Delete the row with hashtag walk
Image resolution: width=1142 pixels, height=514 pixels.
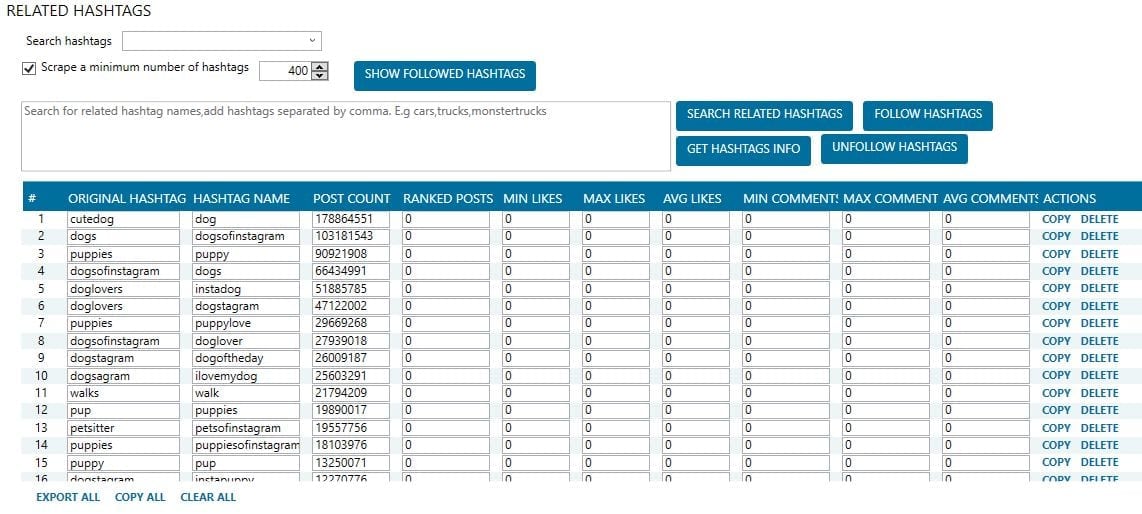1099,393
